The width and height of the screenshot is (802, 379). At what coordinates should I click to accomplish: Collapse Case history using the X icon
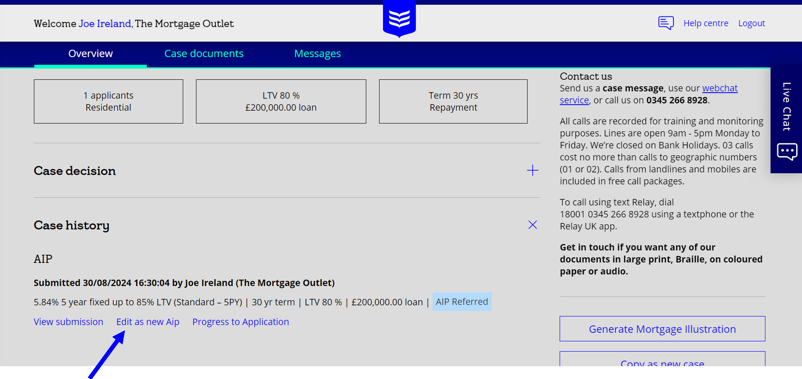pos(532,225)
